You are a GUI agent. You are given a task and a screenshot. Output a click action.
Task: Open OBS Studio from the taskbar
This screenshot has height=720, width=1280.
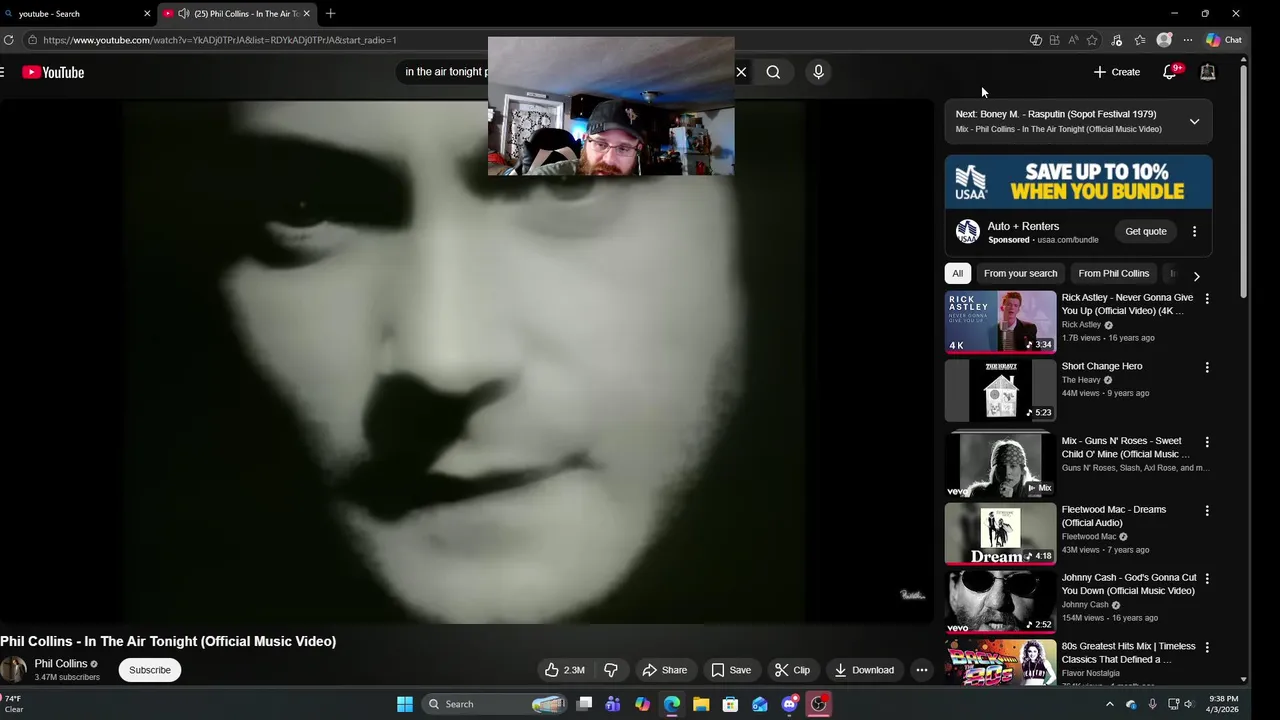[x=819, y=704]
